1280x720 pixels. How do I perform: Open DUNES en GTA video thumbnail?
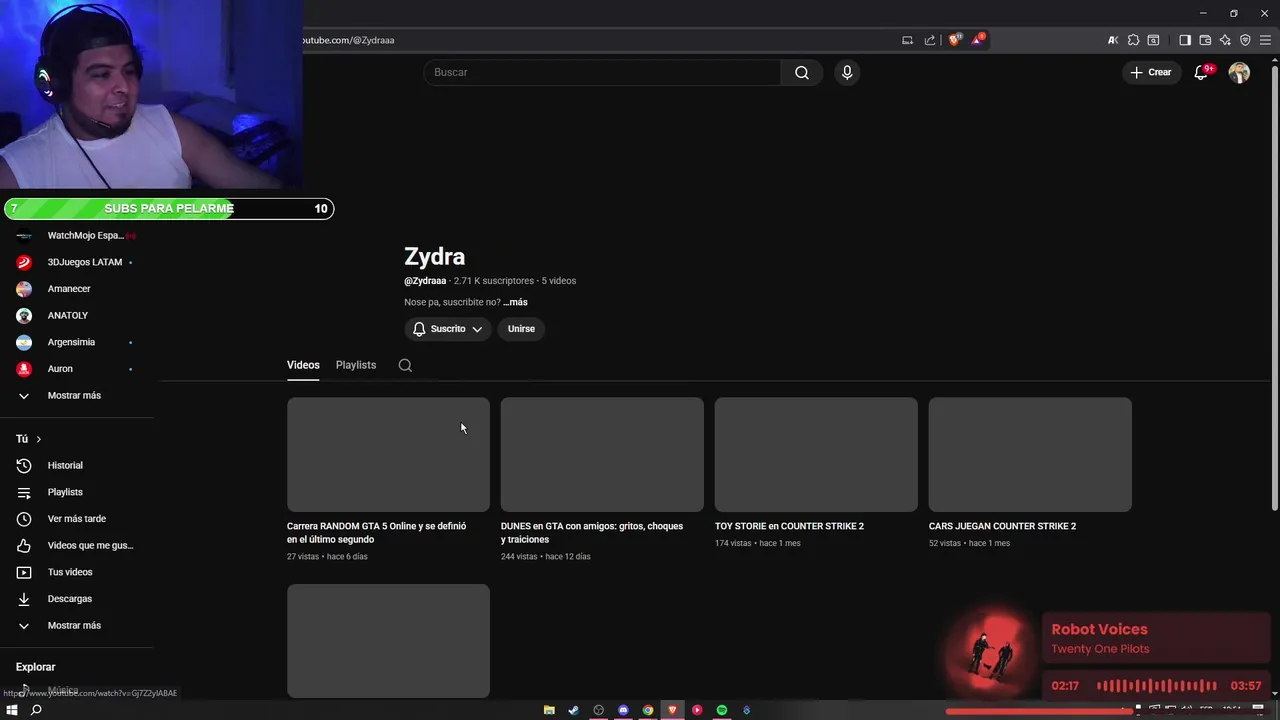tap(602, 455)
